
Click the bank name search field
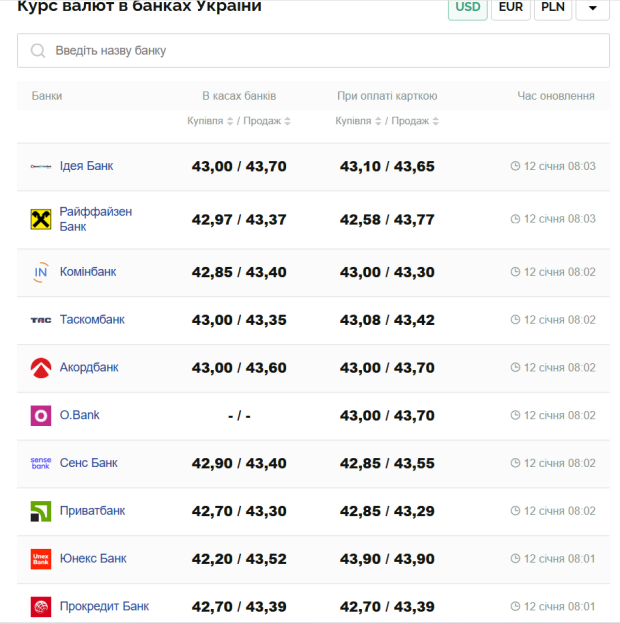click(320, 51)
